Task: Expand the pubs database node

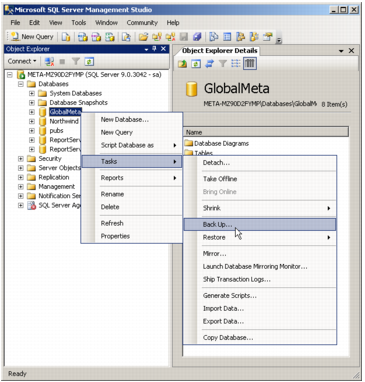Action: [x=32, y=131]
